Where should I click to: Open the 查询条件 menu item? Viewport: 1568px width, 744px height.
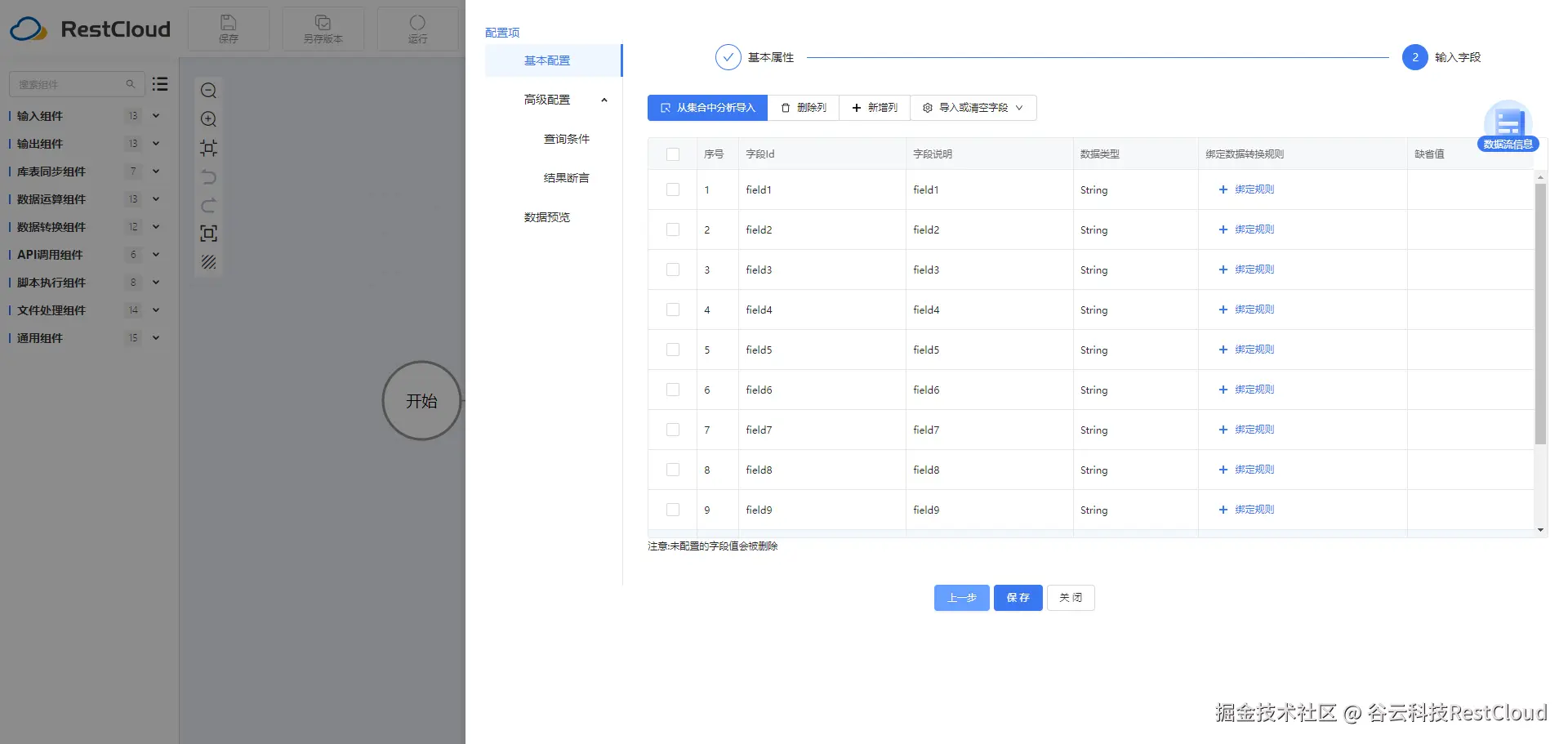tap(567, 139)
